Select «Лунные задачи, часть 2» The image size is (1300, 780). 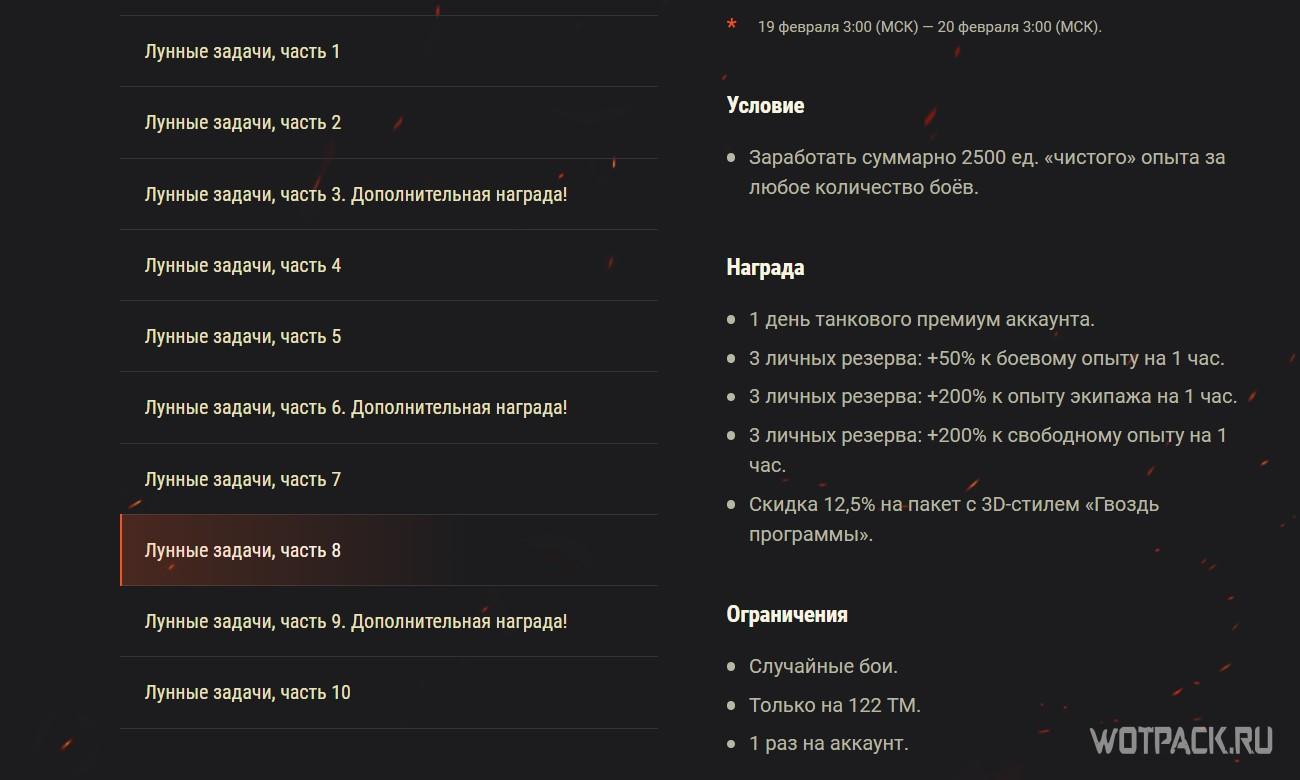(243, 122)
